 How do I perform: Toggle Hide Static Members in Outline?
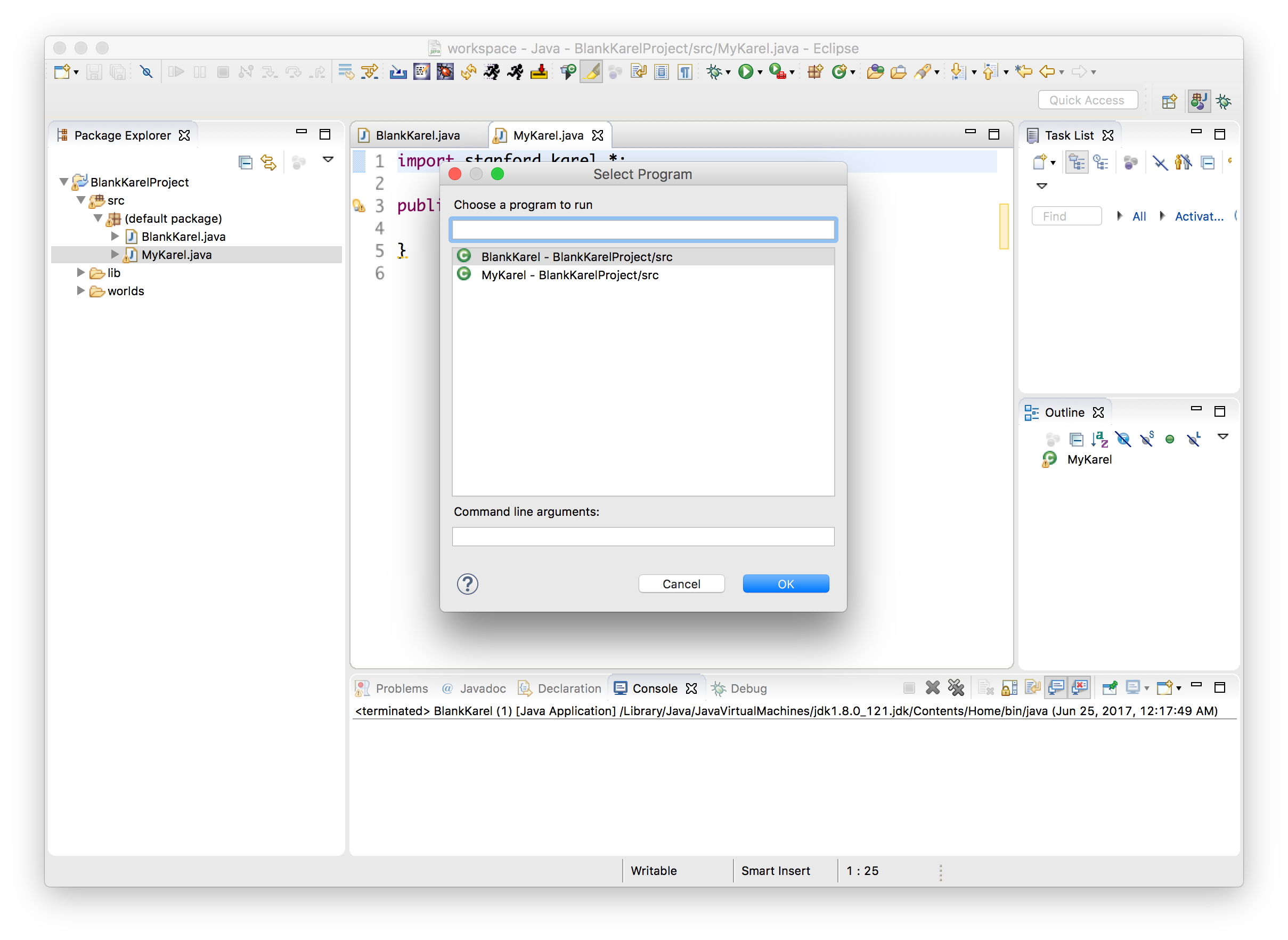(x=1146, y=439)
